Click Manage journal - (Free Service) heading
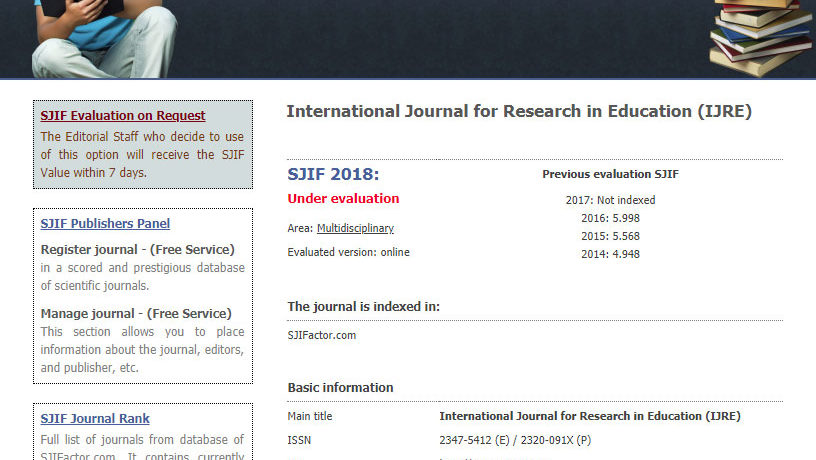Screen dimensions: 816x460 (x=136, y=313)
